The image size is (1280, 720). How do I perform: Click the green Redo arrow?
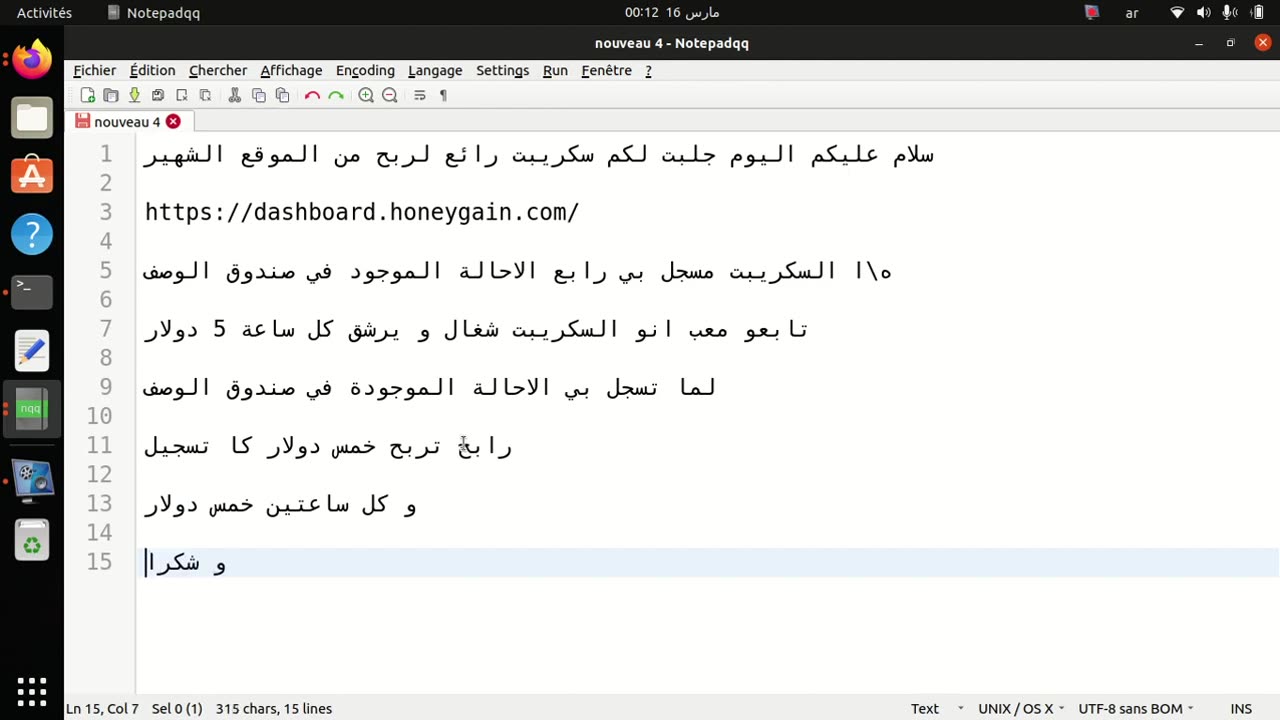(336, 95)
